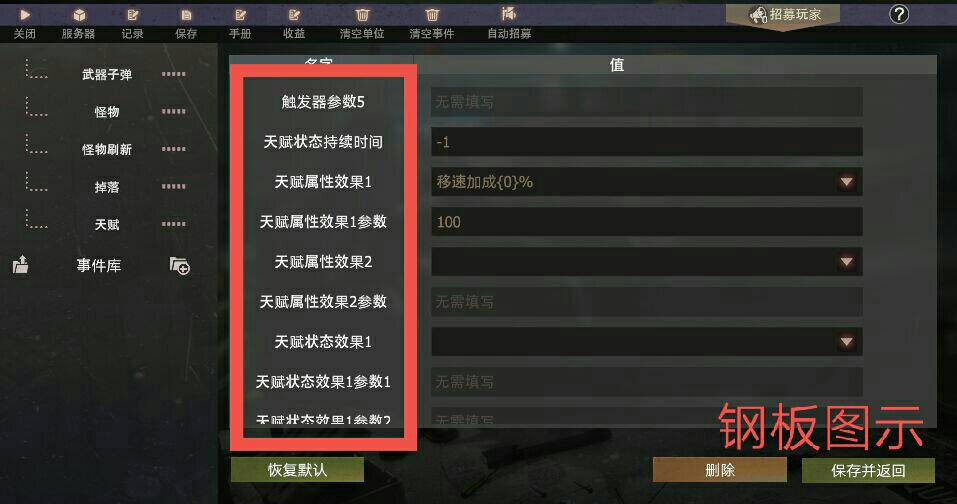Open the 服务器 server icon

click(79, 15)
